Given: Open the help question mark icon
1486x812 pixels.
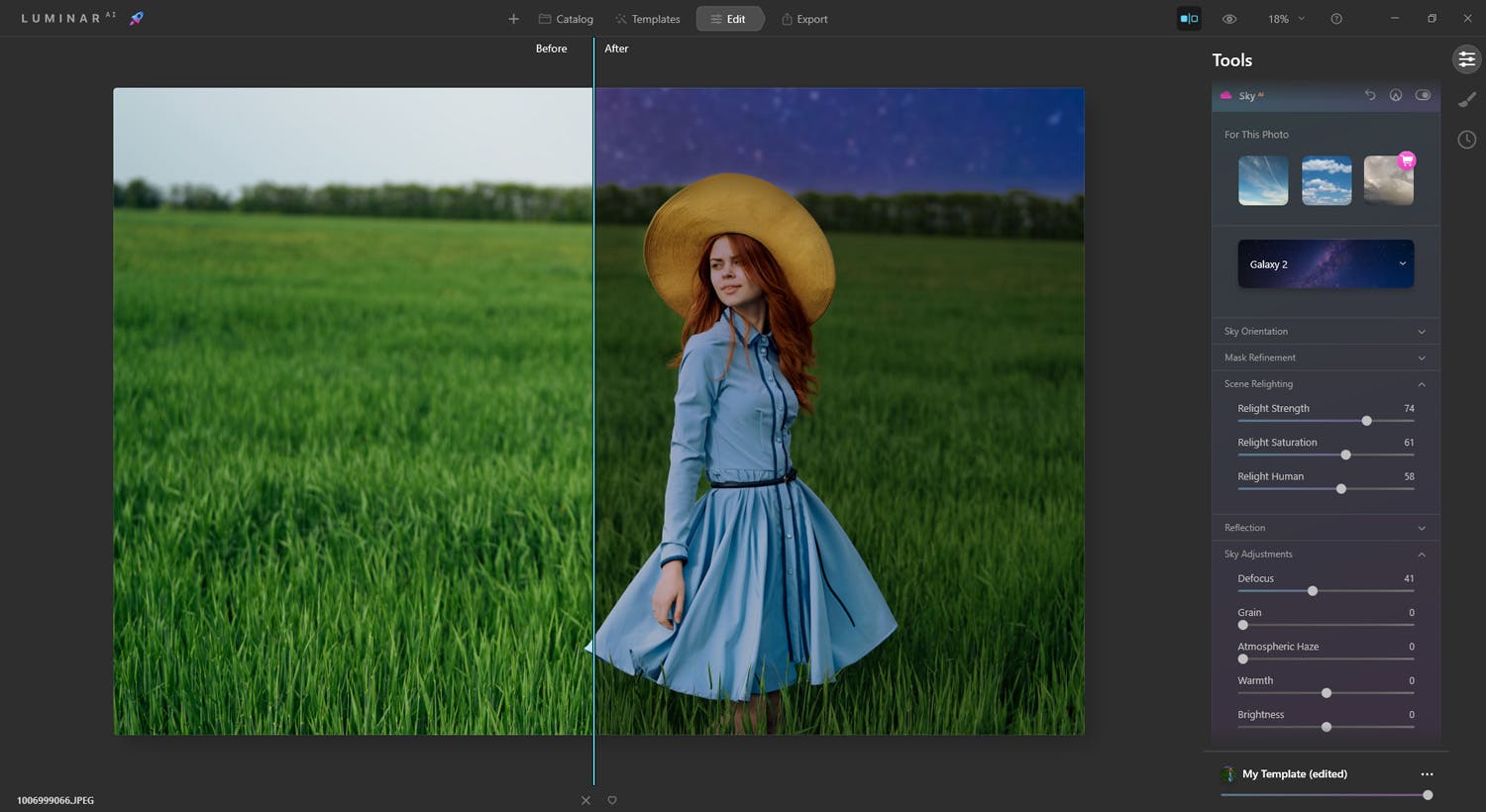Looking at the screenshot, I should point(1336,19).
